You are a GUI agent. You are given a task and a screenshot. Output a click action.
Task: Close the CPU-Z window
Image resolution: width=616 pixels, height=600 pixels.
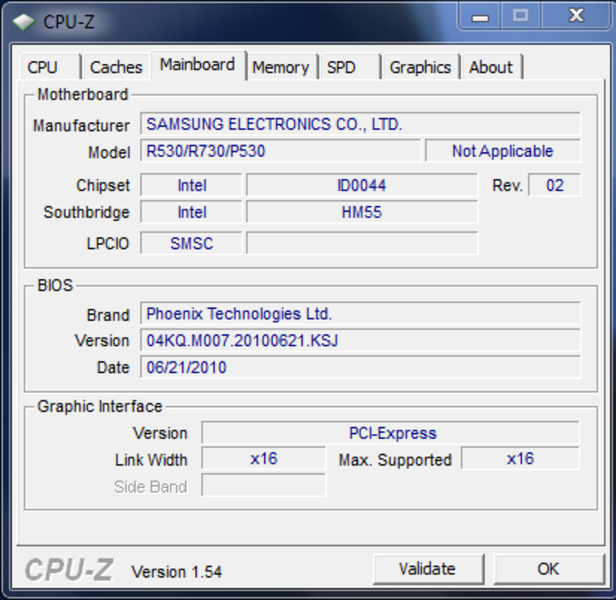576,16
